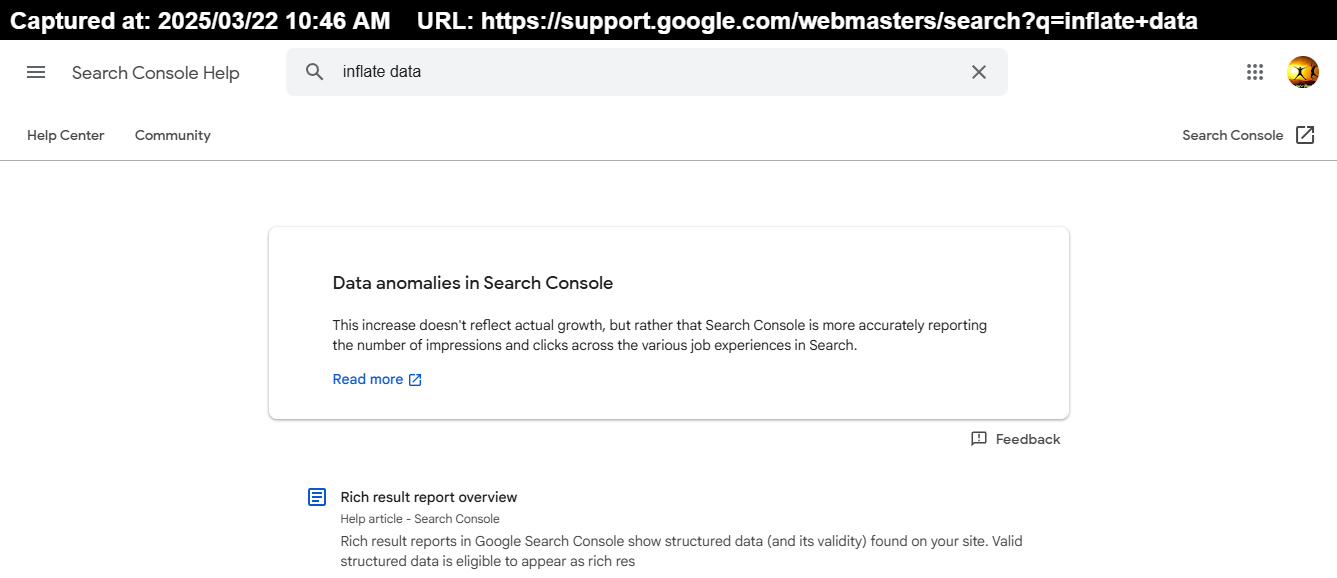Viewport: 1337px width, 578px height.
Task: Click the external-link icon beside Search Console
Action: tap(1305, 135)
